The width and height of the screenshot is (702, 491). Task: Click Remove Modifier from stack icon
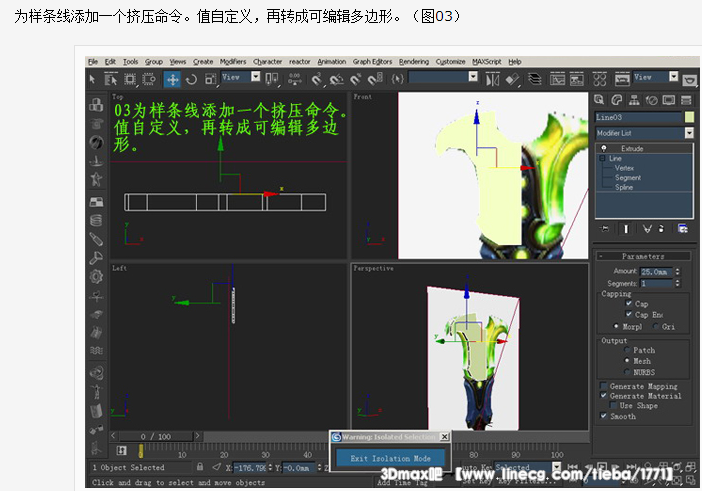(x=662, y=229)
